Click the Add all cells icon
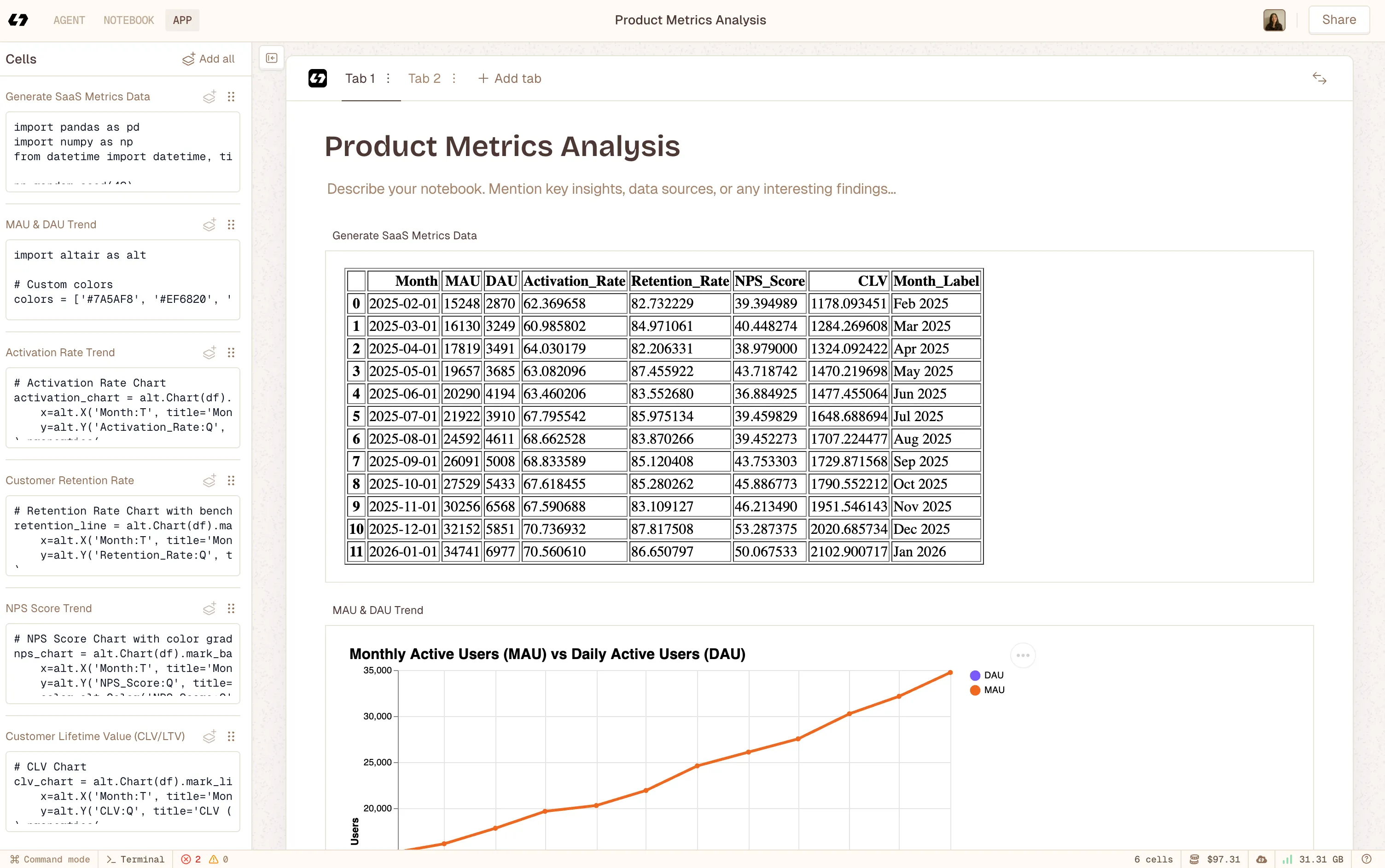The width and height of the screenshot is (1385, 868). (188, 58)
